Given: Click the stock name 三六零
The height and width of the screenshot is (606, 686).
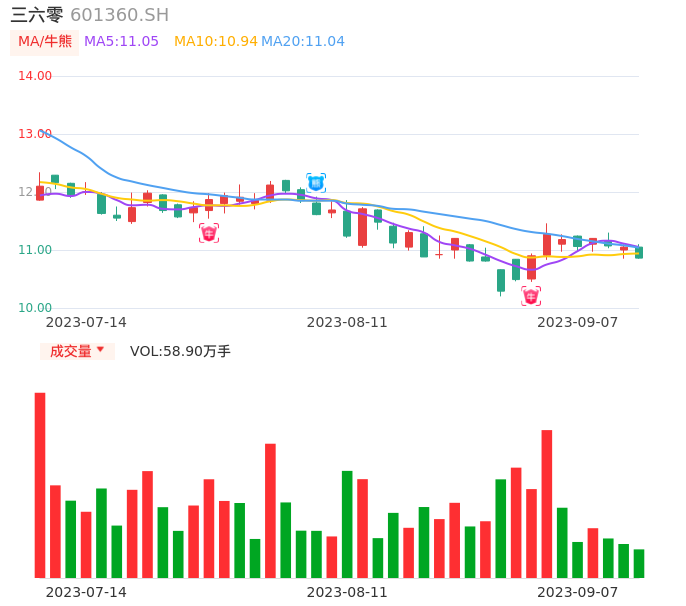Looking at the screenshot, I should [37, 15].
